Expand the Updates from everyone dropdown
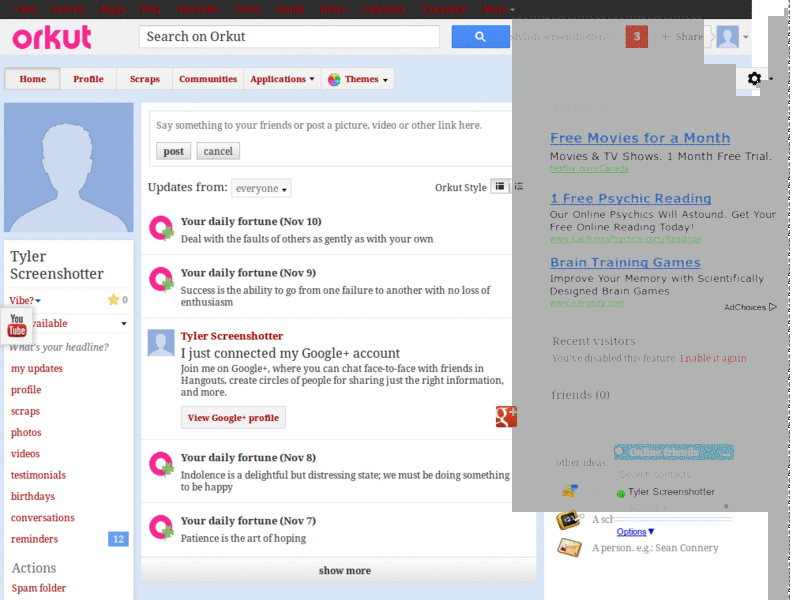800x600 pixels. [261, 188]
